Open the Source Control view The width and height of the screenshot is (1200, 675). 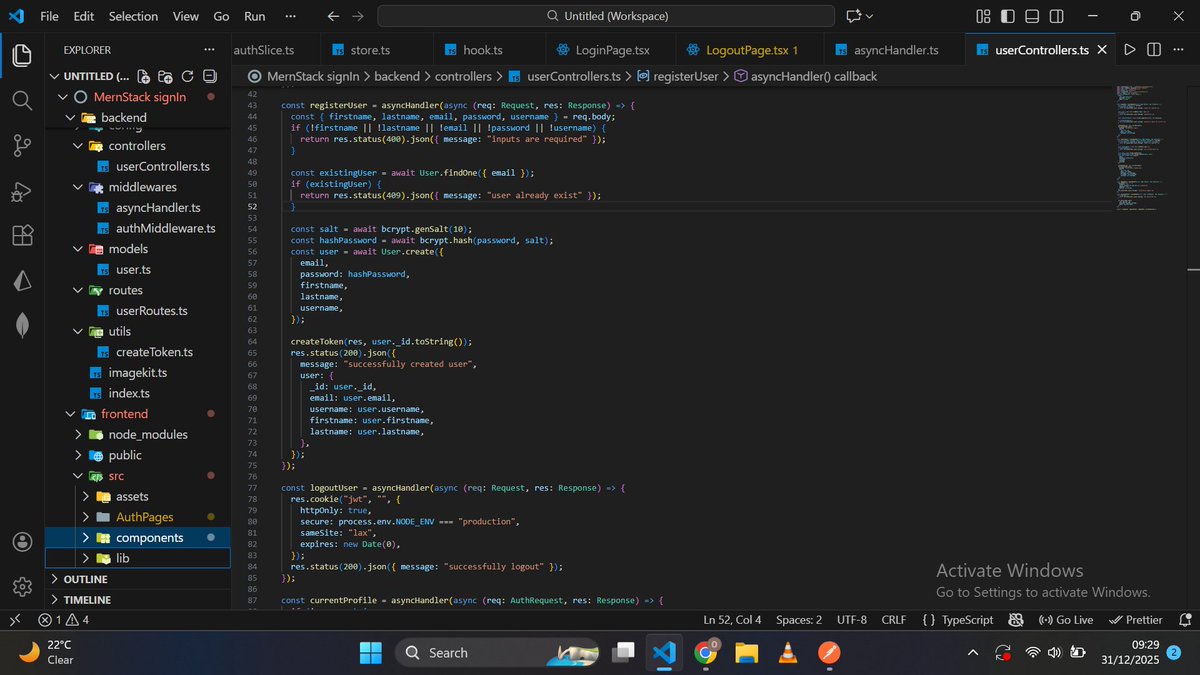point(22,146)
